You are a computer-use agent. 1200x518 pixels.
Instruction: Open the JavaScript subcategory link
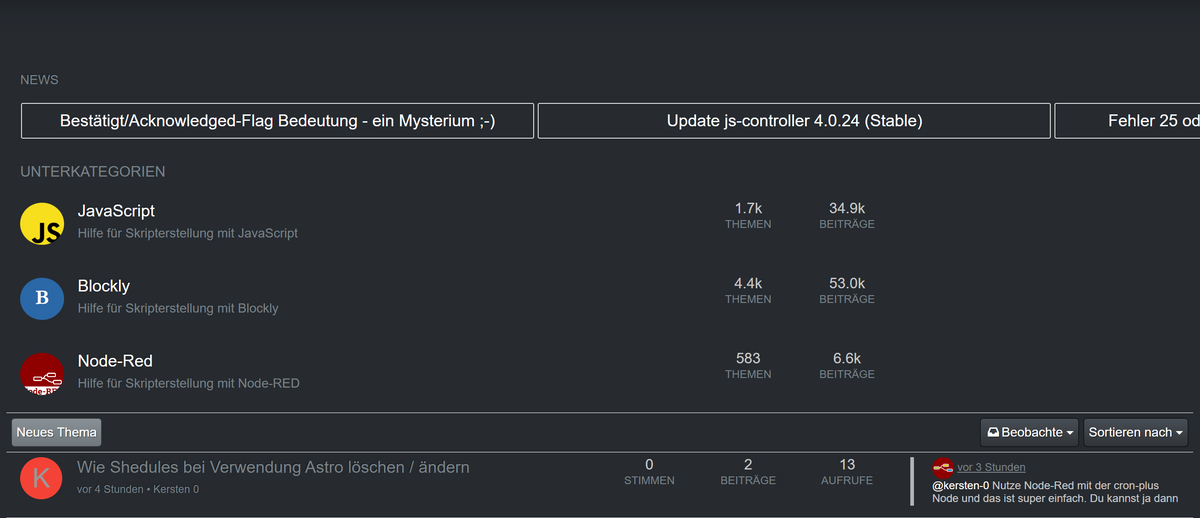pyautogui.click(x=116, y=211)
